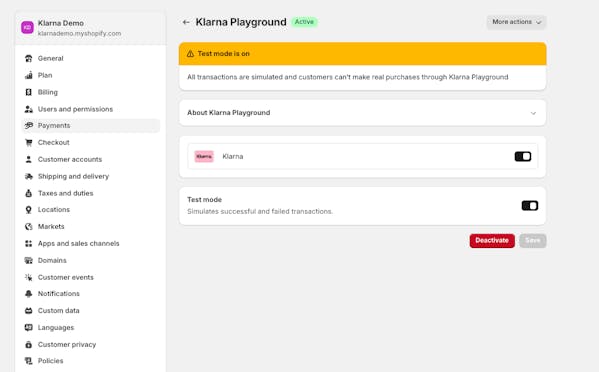Click the Customer accounts person icon

[x=29, y=159]
